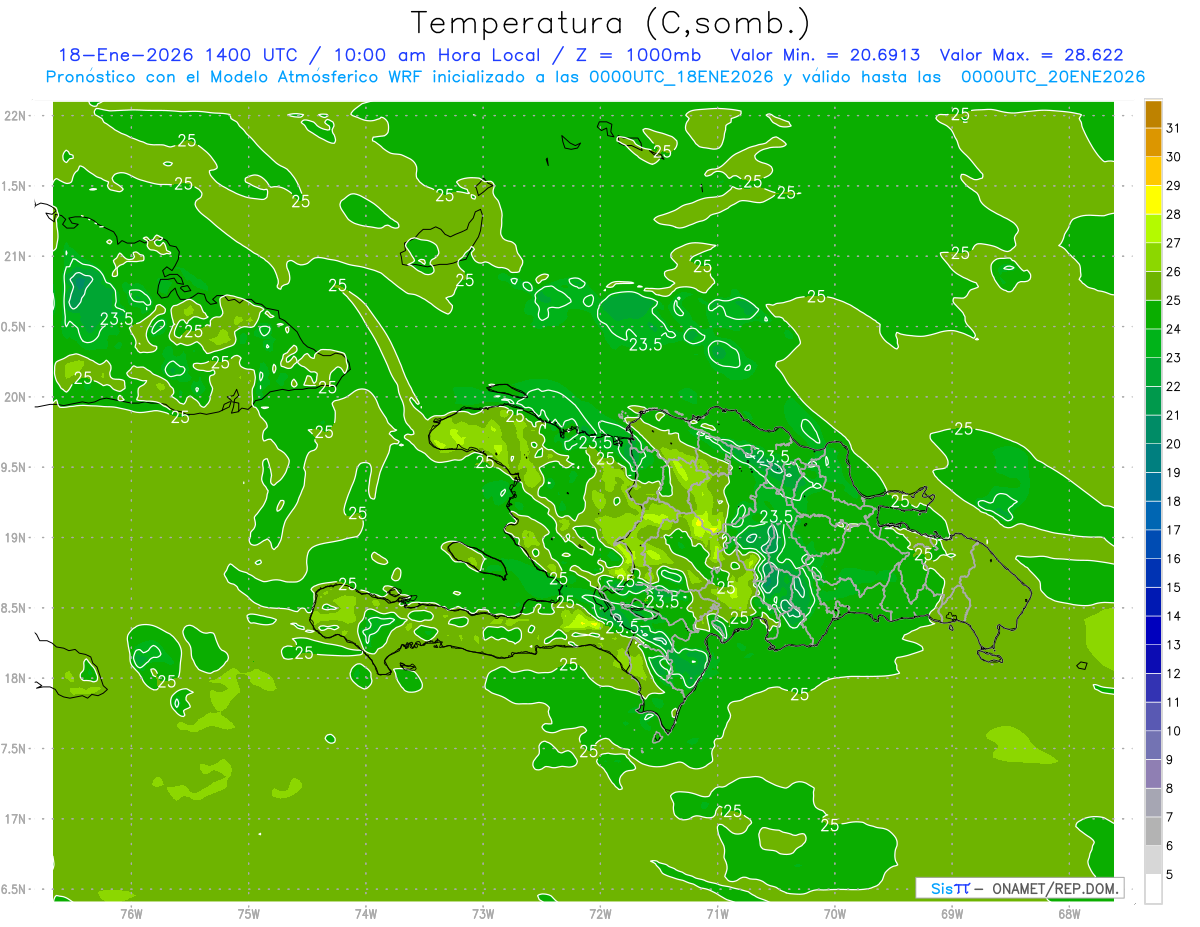
Task: Select the yellow swatch between 28 and 29
Action: pos(1153,200)
